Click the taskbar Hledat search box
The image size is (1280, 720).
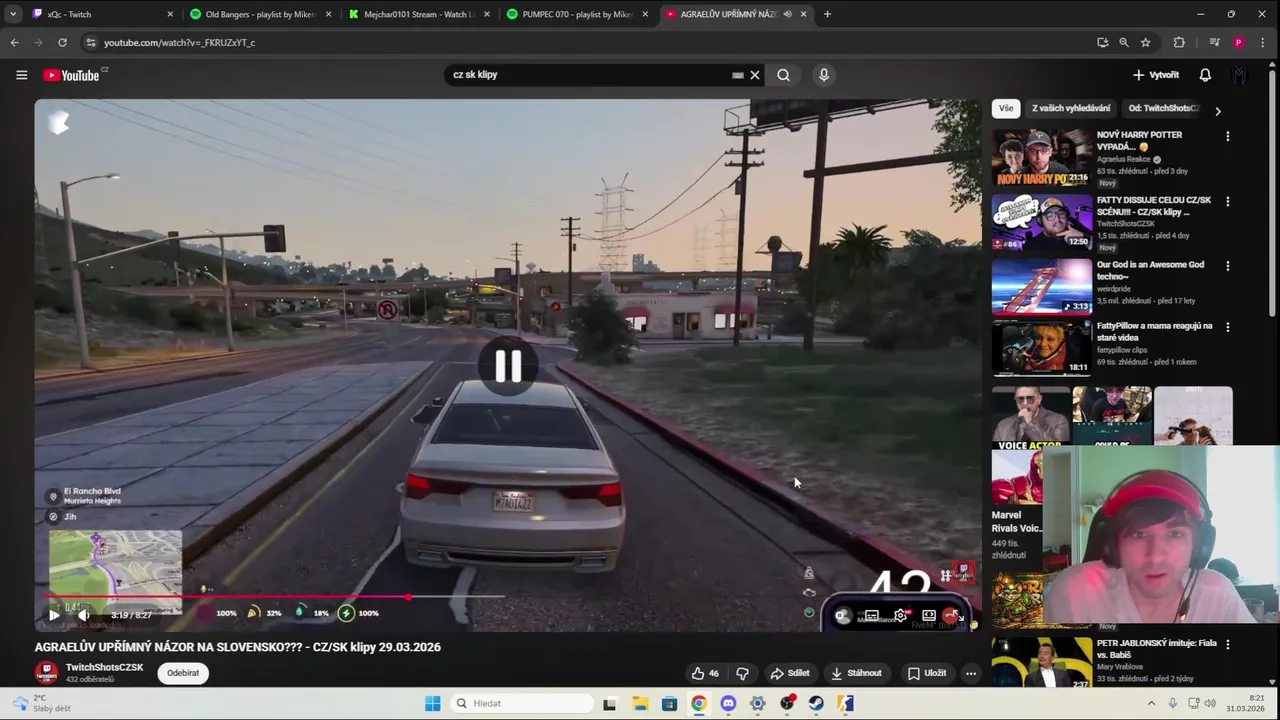[520, 703]
